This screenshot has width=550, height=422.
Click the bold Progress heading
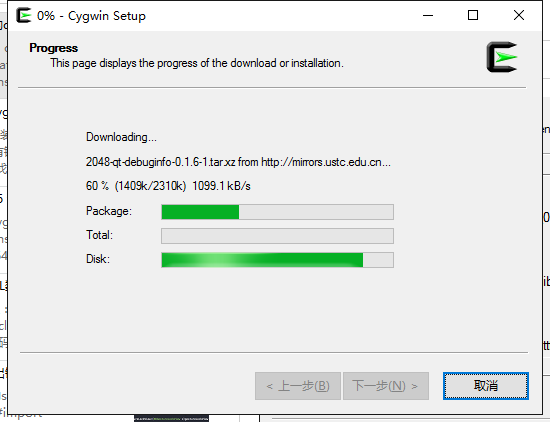53,48
